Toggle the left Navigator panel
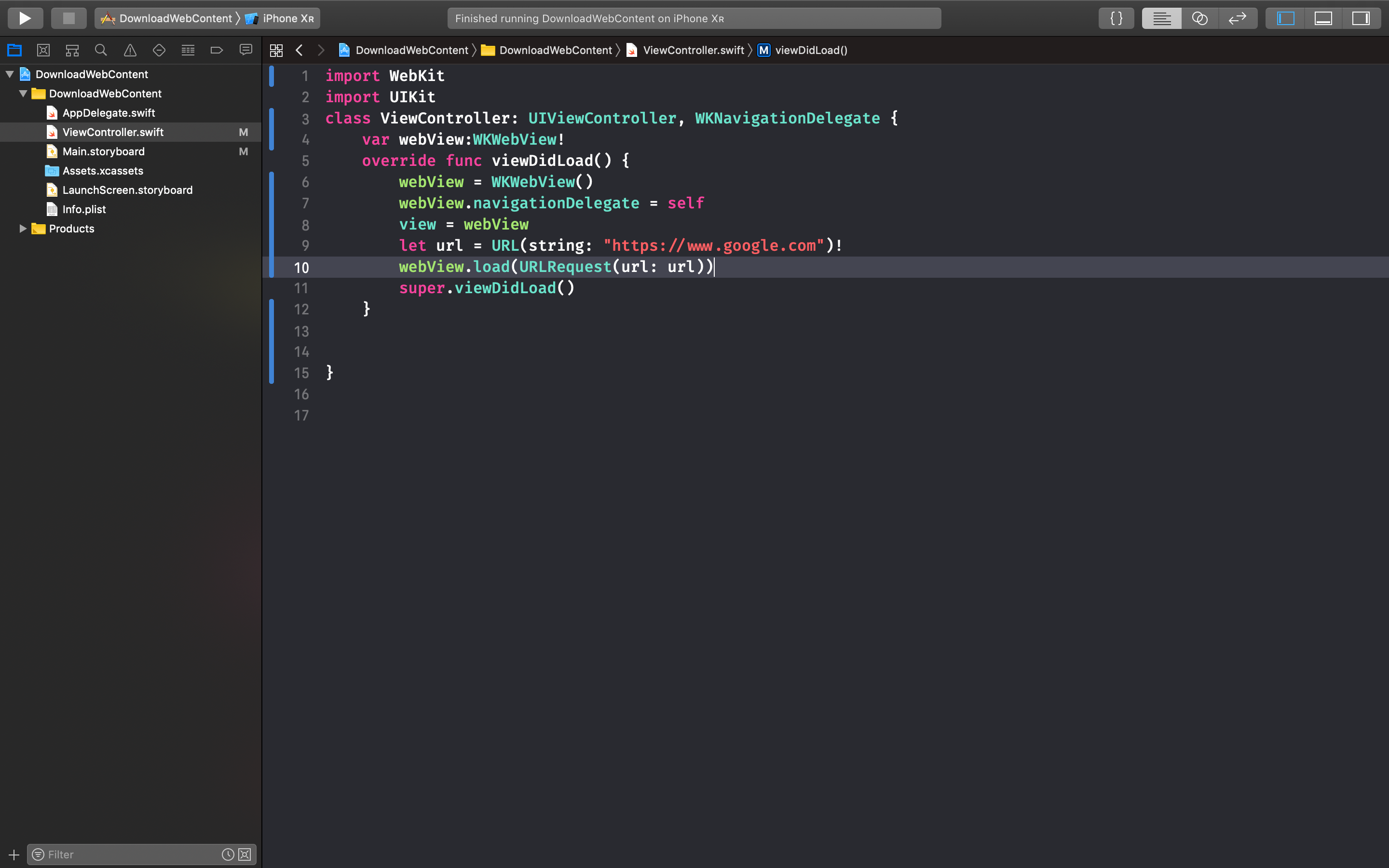The height and width of the screenshot is (868, 1389). coord(1285,18)
